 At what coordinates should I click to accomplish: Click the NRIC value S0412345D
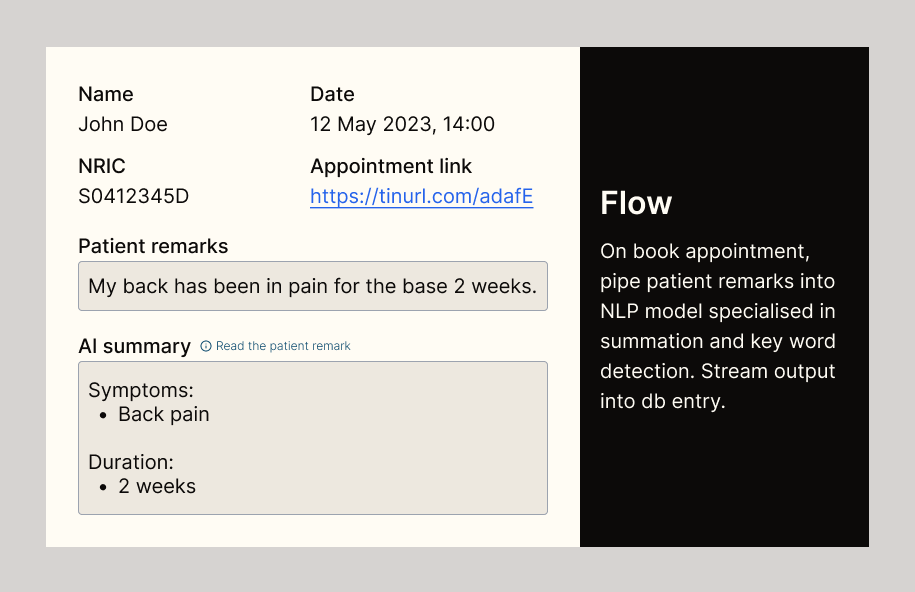133,196
